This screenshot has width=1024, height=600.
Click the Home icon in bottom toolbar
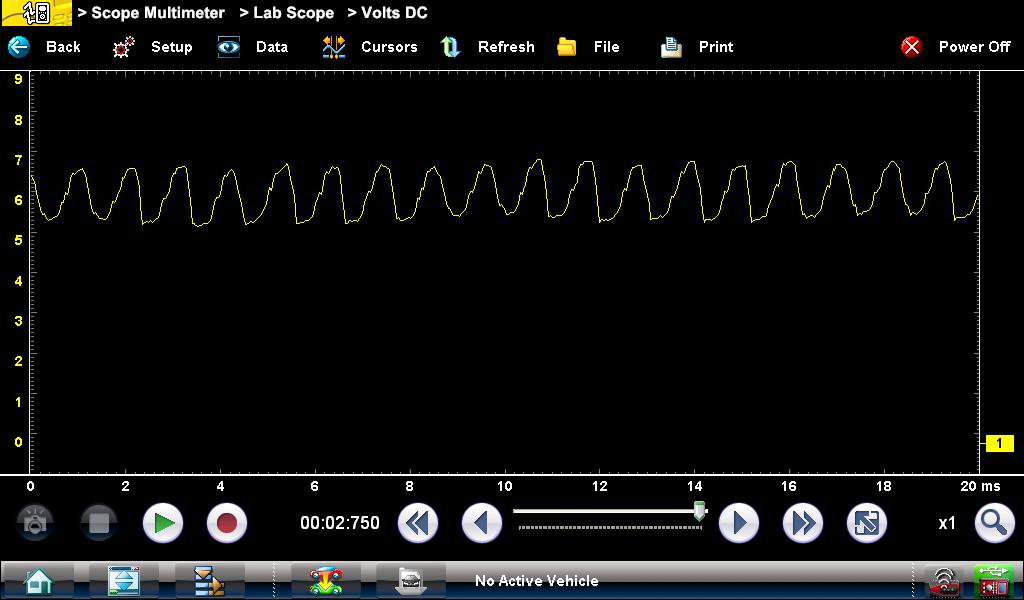tap(38, 581)
